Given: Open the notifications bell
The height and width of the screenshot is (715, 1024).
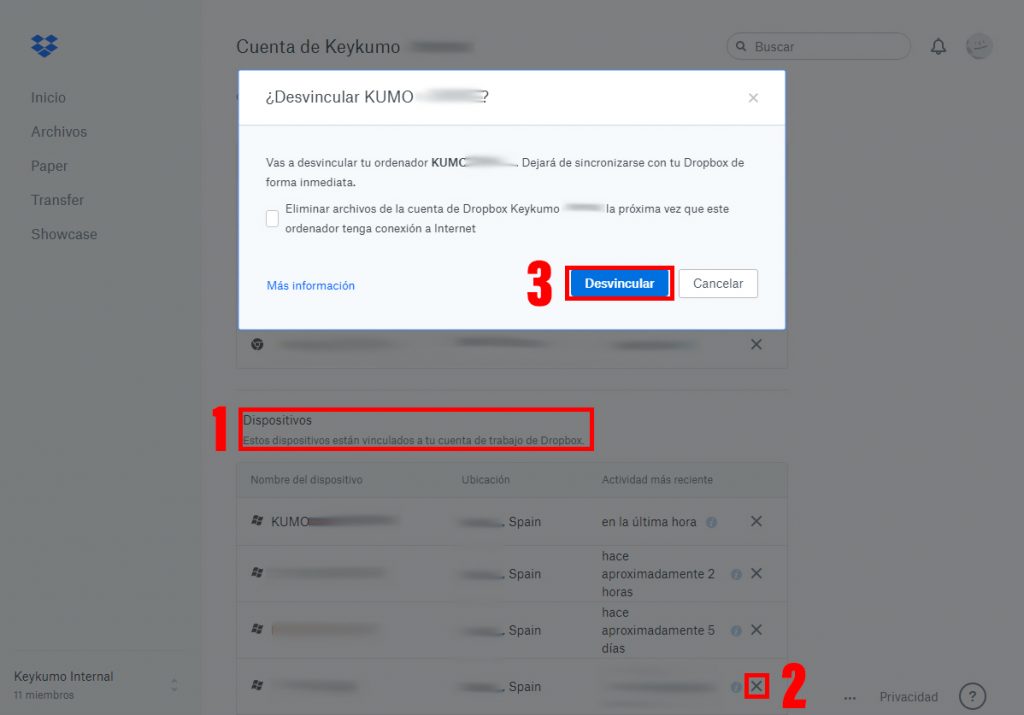Looking at the screenshot, I should click(938, 46).
